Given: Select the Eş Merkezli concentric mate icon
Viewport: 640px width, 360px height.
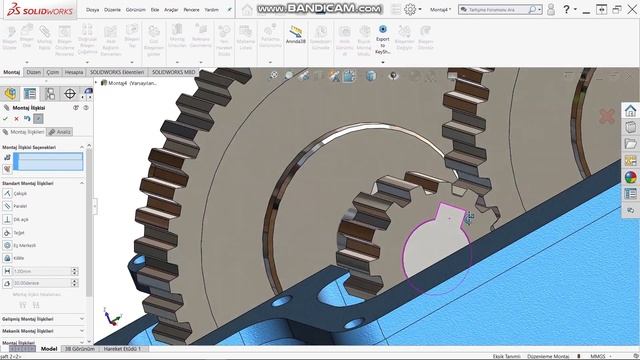Looking at the screenshot, I should (7, 245).
